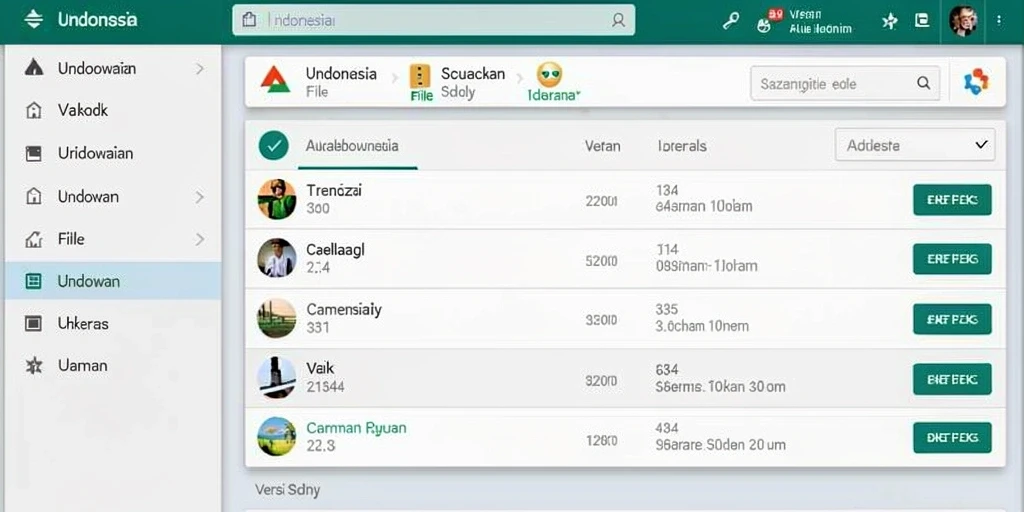Click the Versi Sdny label
The height and width of the screenshot is (512, 1024).
(287, 489)
